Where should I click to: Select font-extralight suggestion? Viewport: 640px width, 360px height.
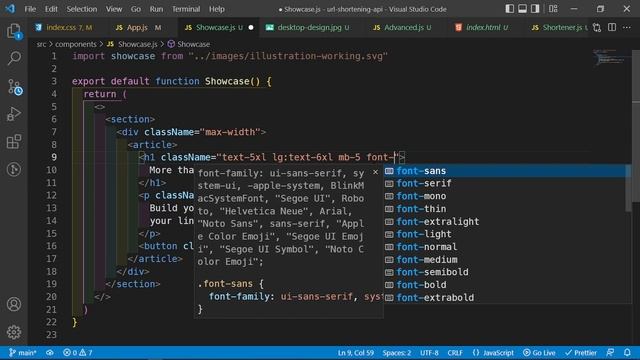(x=506, y=222)
